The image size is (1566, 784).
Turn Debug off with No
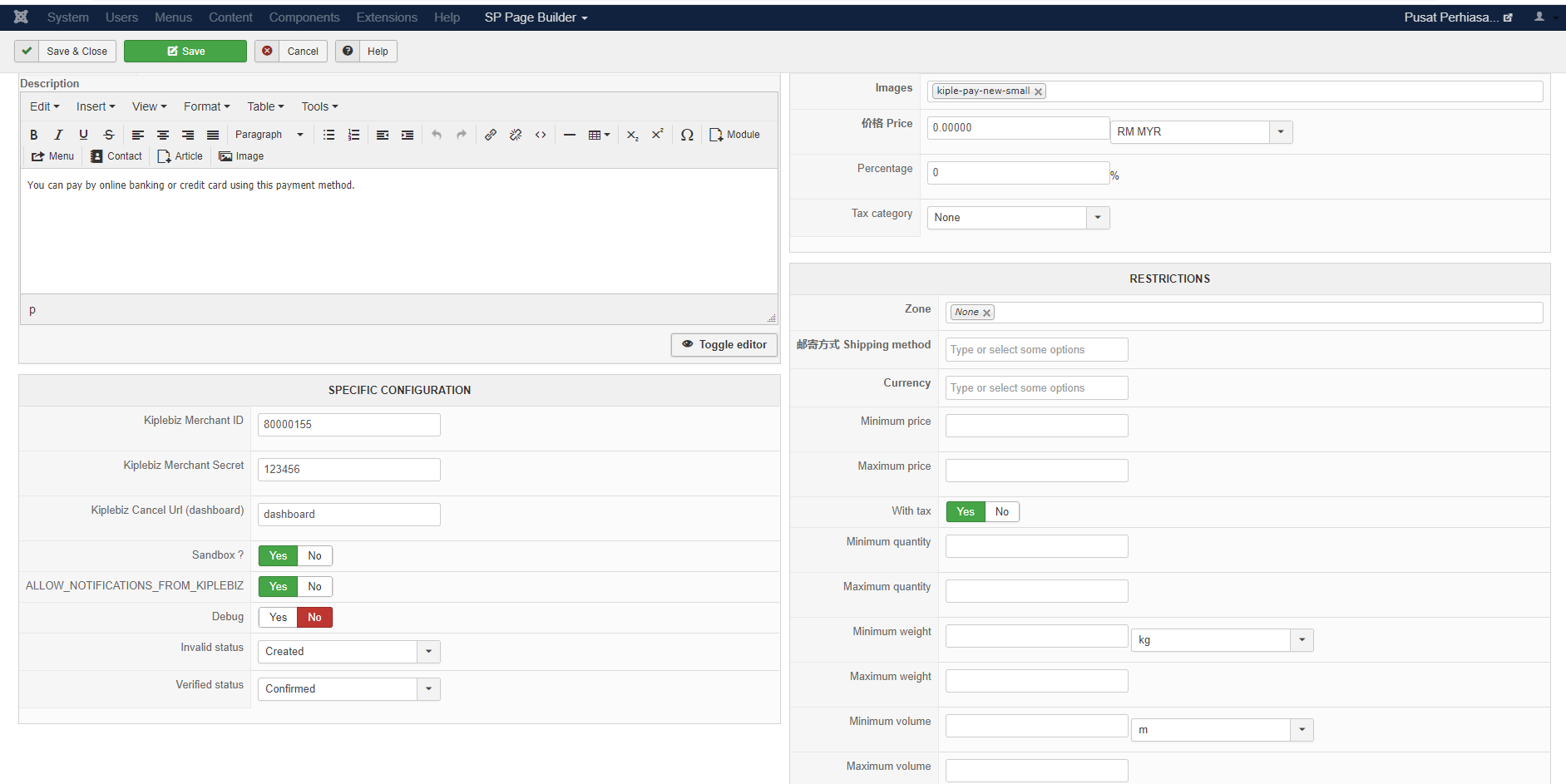(314, 617)
